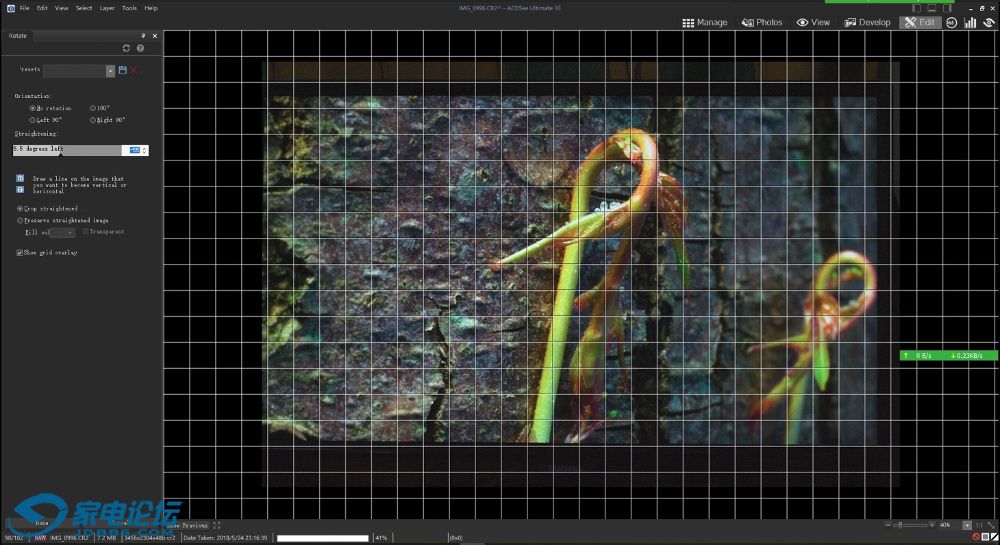
Task: Open the Dashboard bar chart icon
Action: (x=970, y=22)
